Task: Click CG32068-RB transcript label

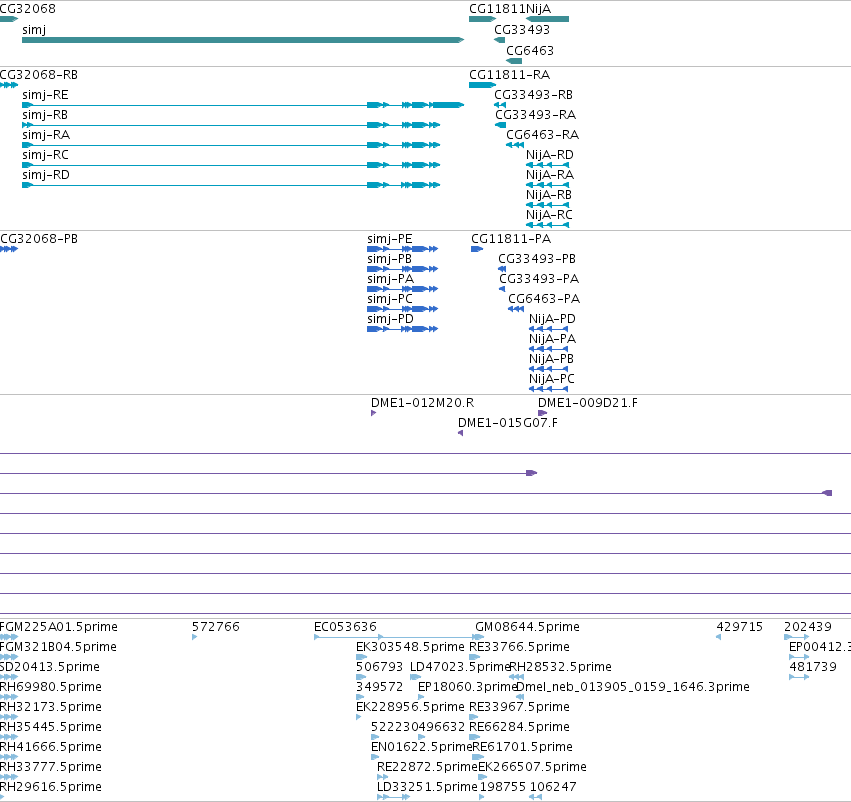Action: click(x=39, y=74)
